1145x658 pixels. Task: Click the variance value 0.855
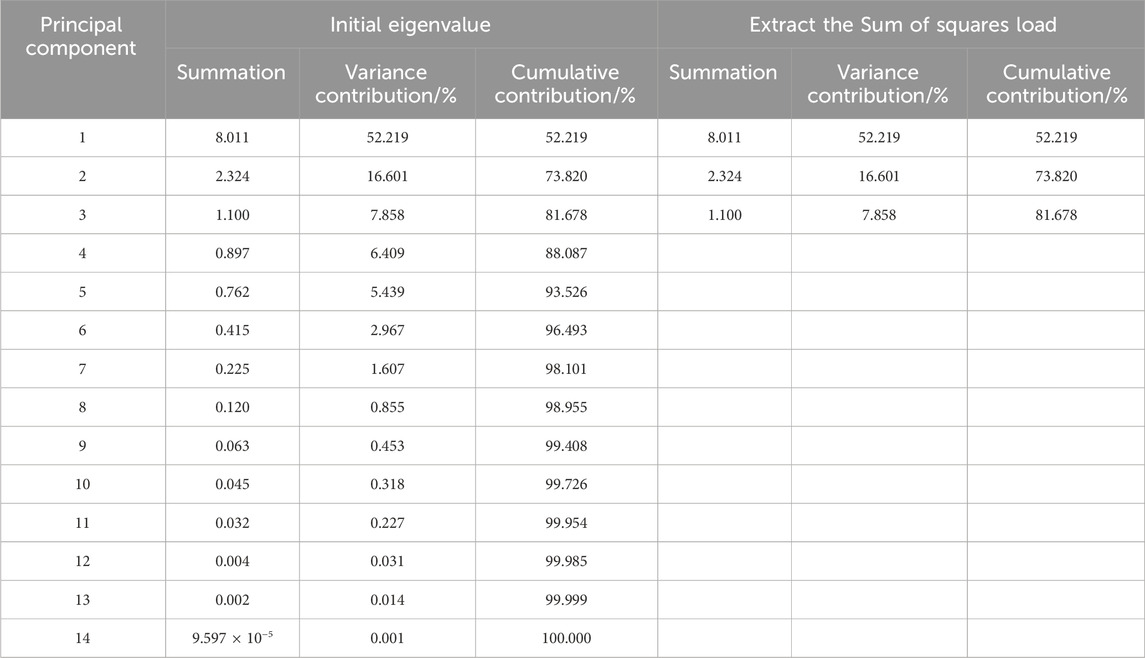[x=387, y=408]
